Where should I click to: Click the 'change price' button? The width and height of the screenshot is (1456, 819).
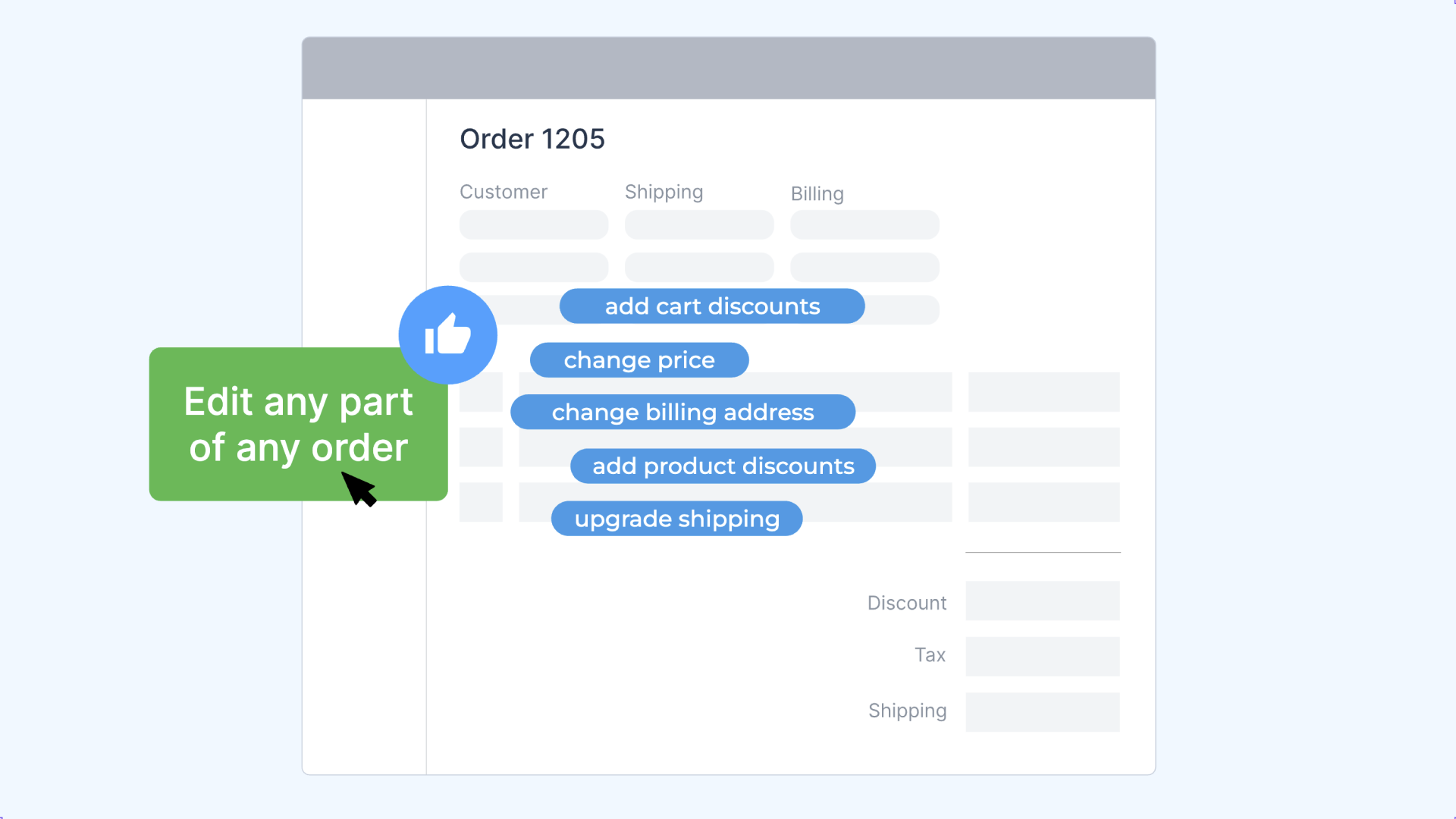click(x=639, y=359)
